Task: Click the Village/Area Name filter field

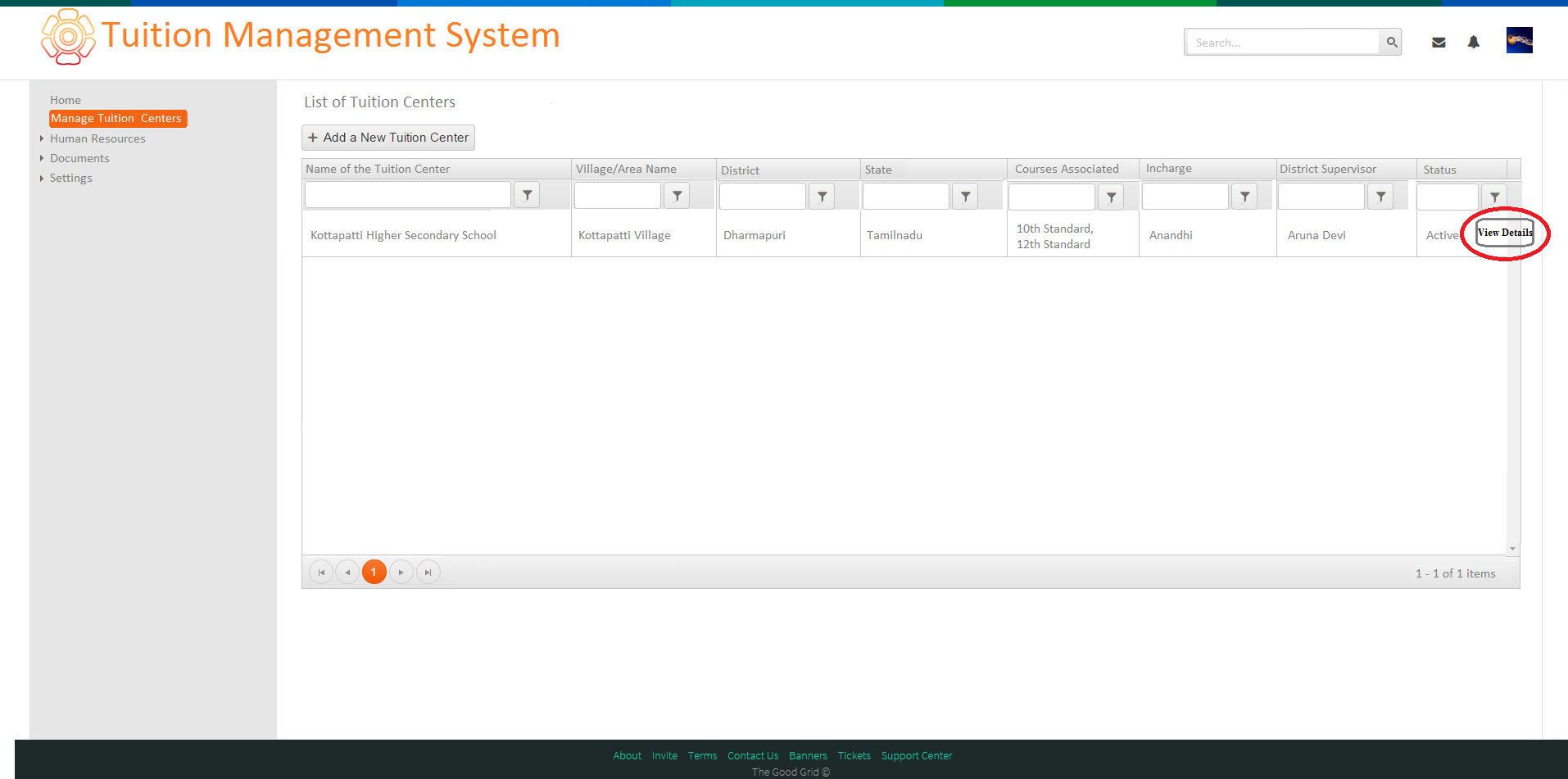Action: [x=618, y=196]
